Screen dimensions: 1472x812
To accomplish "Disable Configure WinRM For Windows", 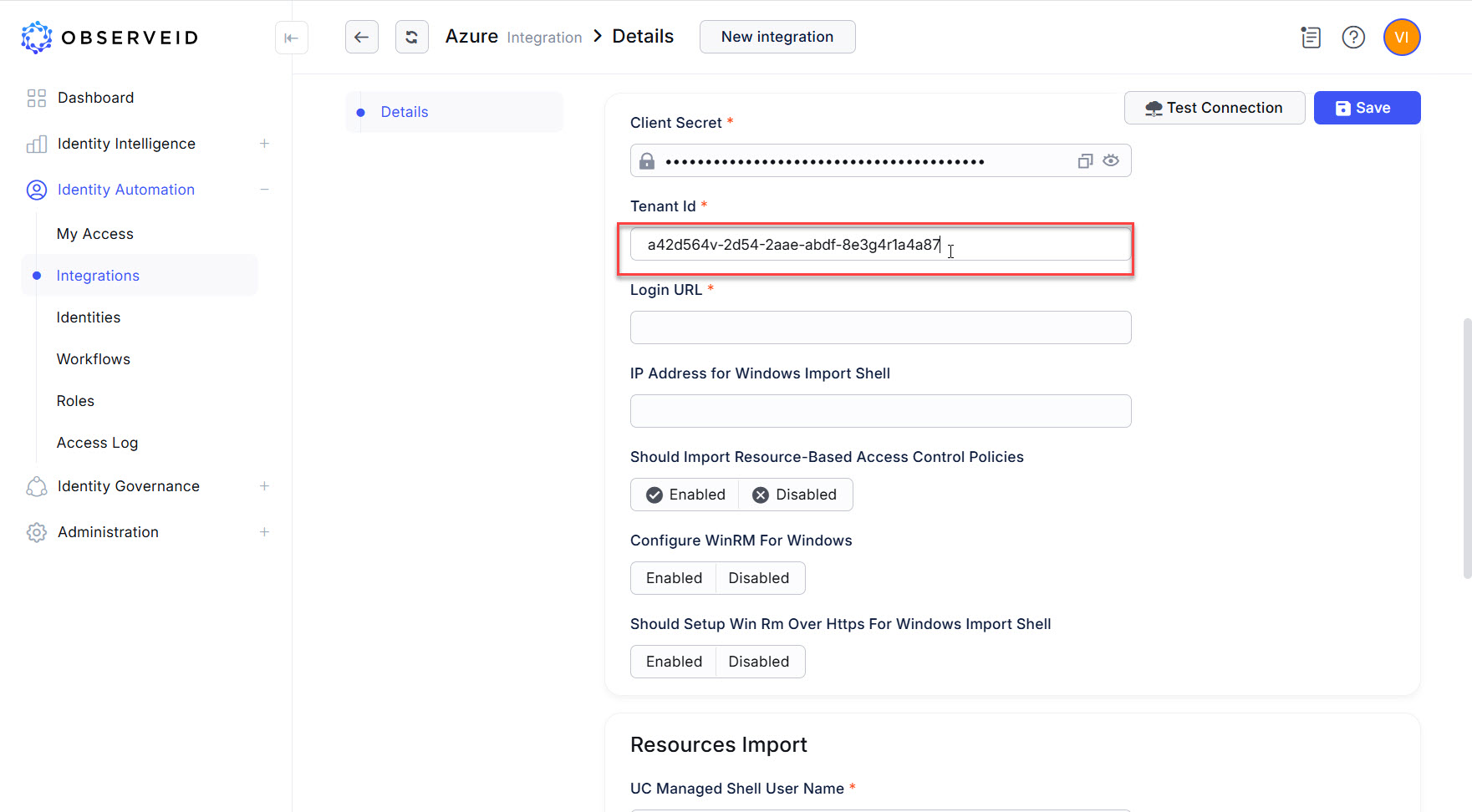I will coord(758,578).
